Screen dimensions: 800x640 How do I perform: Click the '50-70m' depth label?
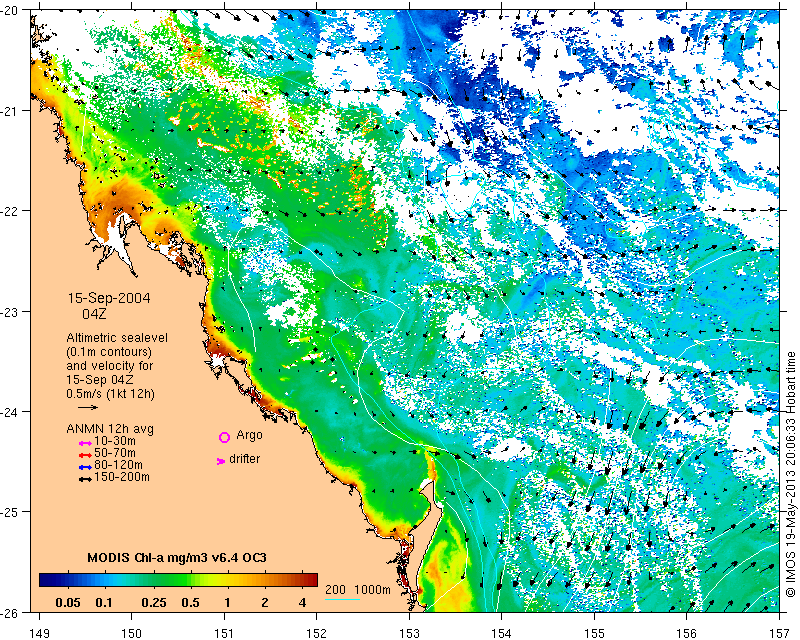[115, 453]
